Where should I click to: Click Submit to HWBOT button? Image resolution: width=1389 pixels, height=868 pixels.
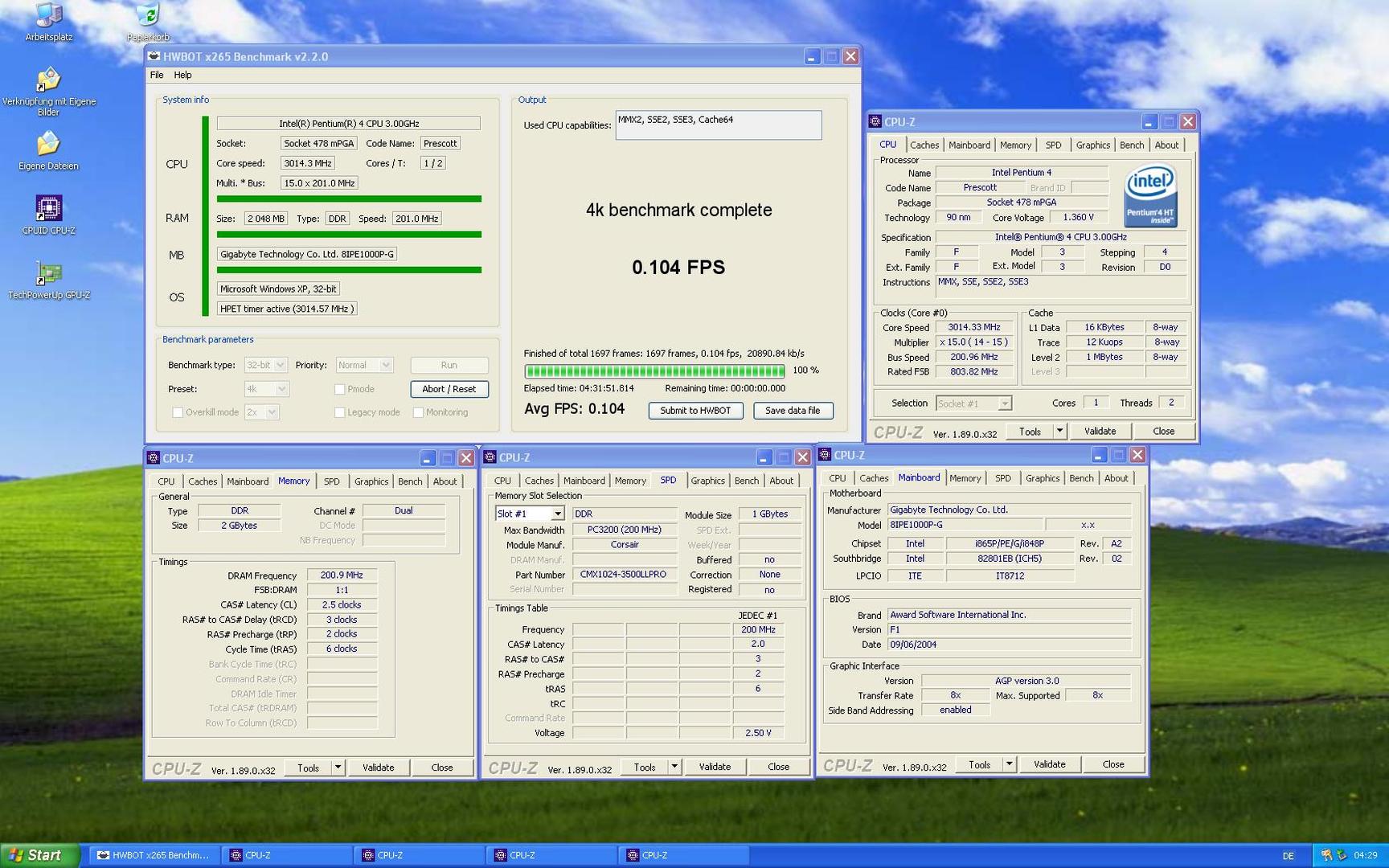[x=695, y=411]
